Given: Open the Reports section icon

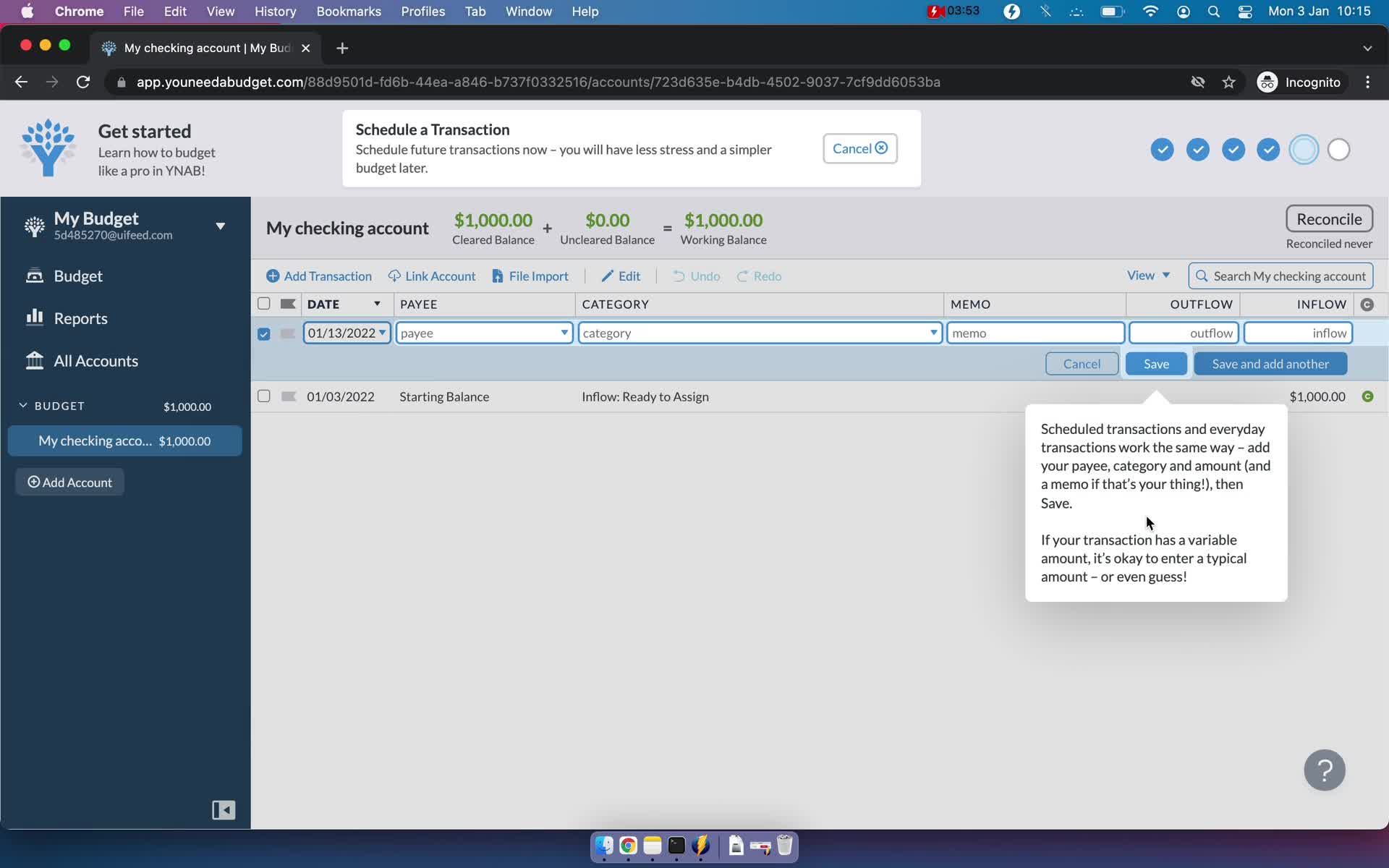Looking at the screenshot, I should [x=34, y=317].
